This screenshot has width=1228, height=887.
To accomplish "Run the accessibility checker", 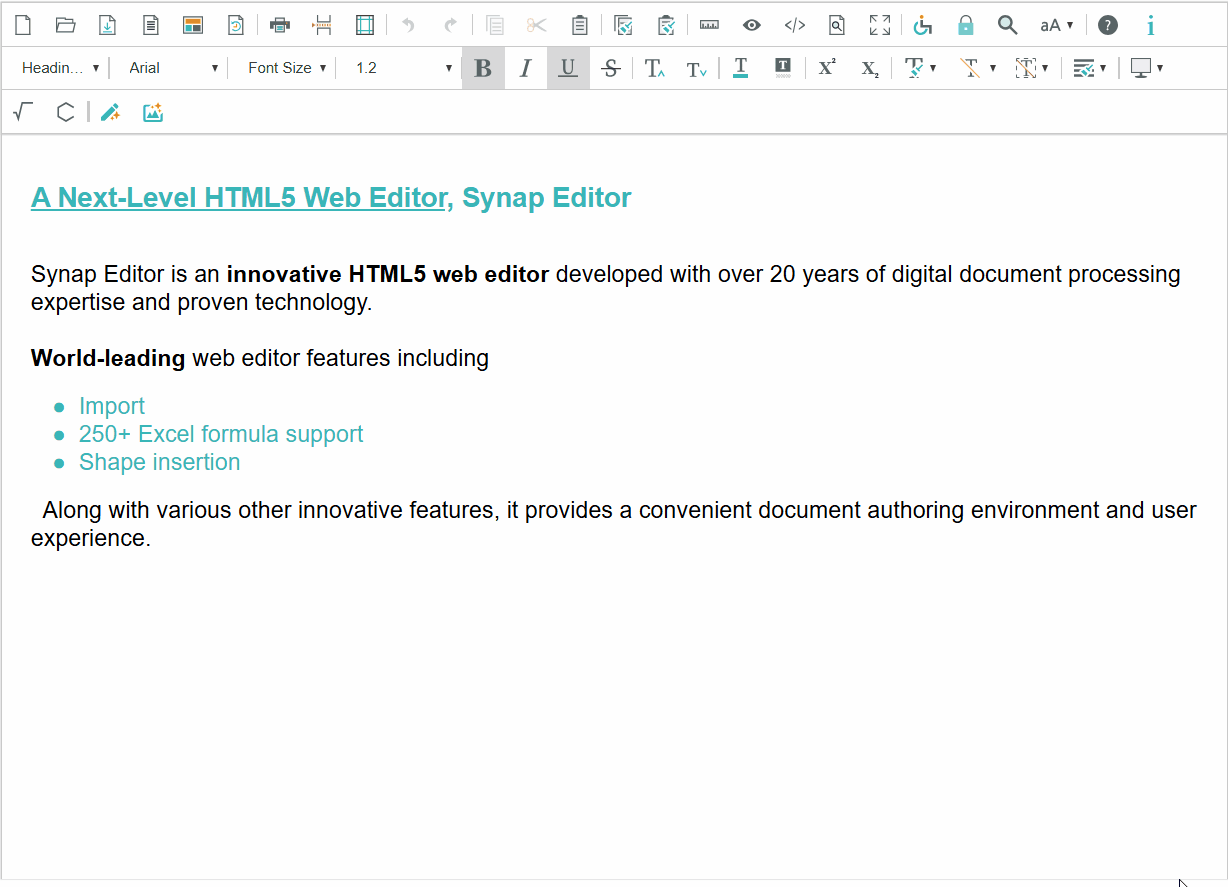I will [923, 25].
